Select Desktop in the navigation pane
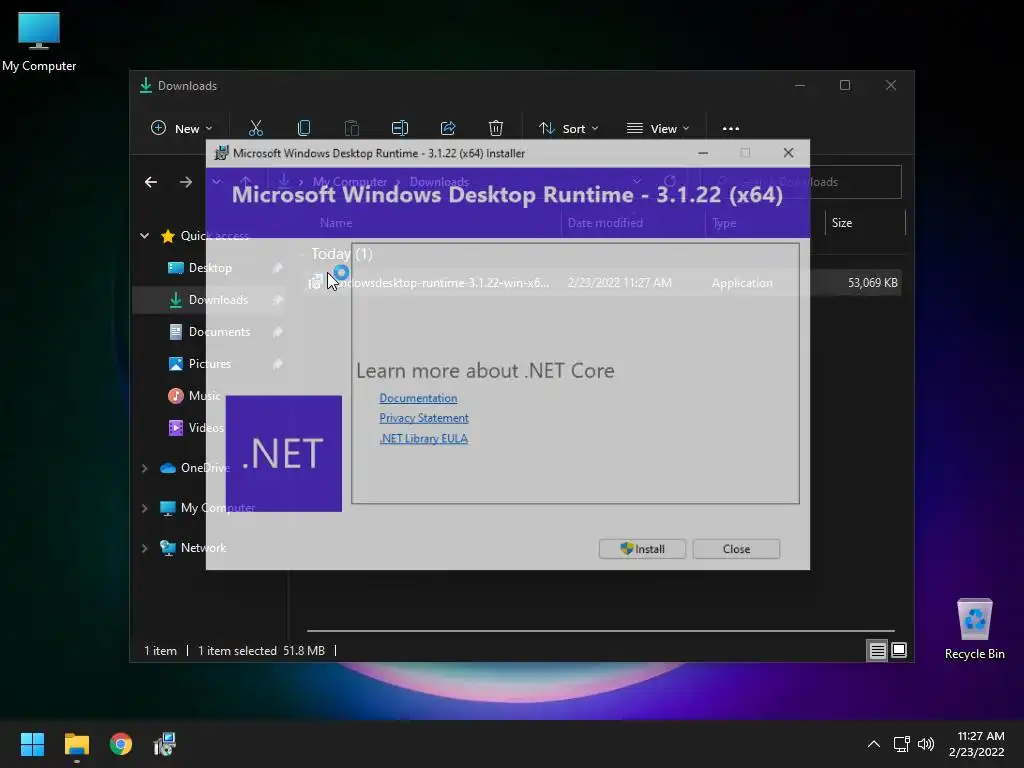Screen dimensions: 1024x768 pyautogui.click(x=210, y=268)
